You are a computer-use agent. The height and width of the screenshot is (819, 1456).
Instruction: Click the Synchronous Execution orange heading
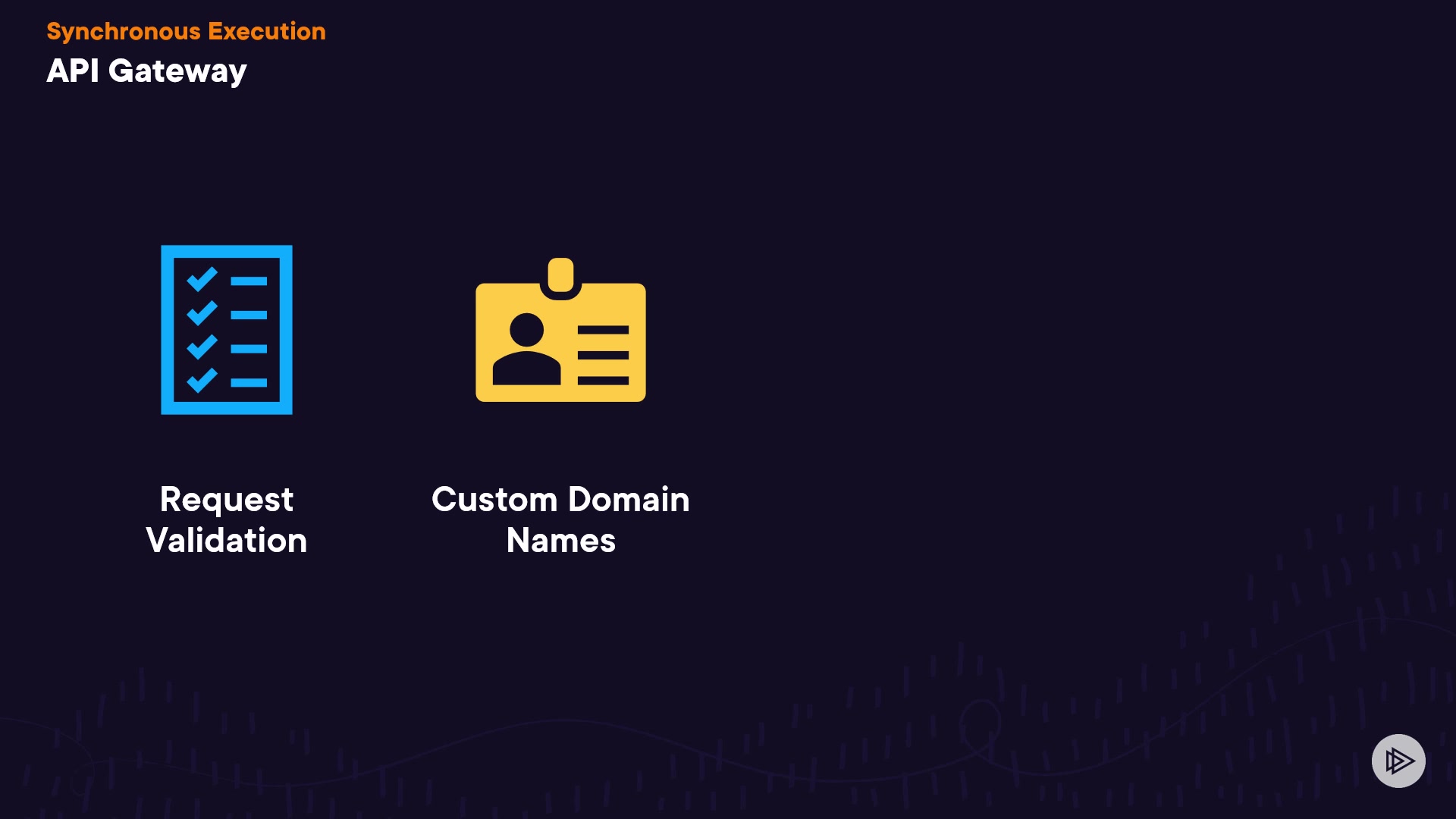click(186, 31)
